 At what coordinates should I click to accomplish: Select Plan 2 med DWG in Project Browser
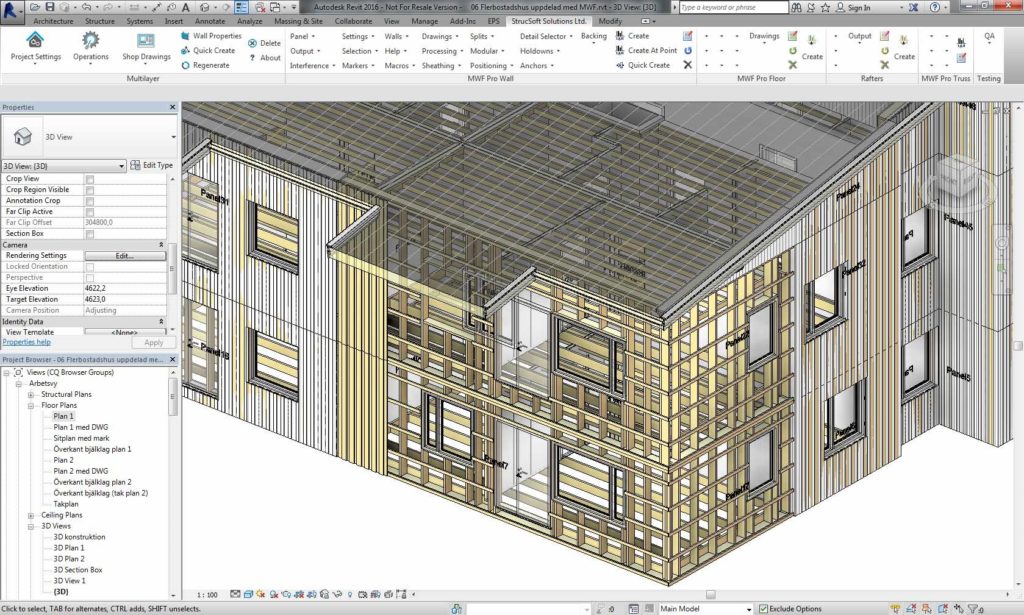(x=80, y=471)
